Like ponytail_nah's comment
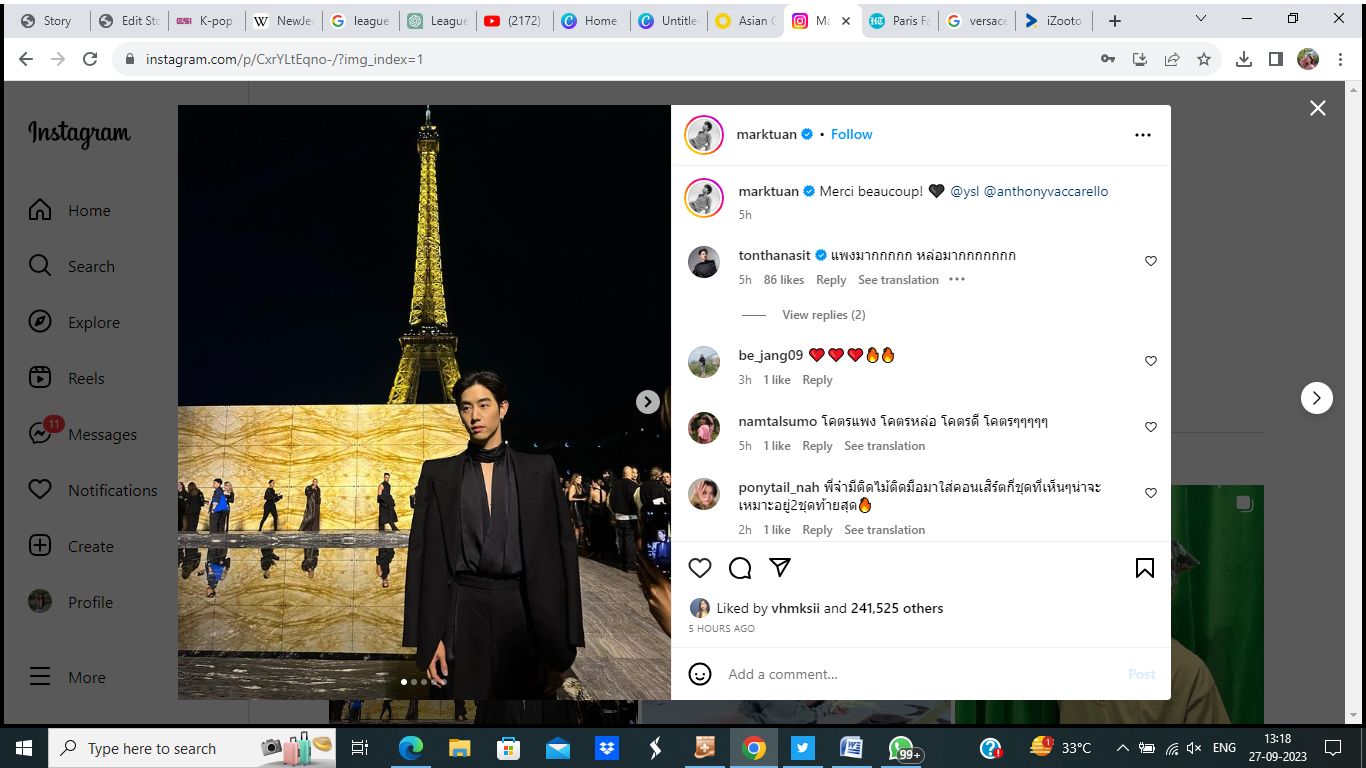 (x=1150, y=493)
